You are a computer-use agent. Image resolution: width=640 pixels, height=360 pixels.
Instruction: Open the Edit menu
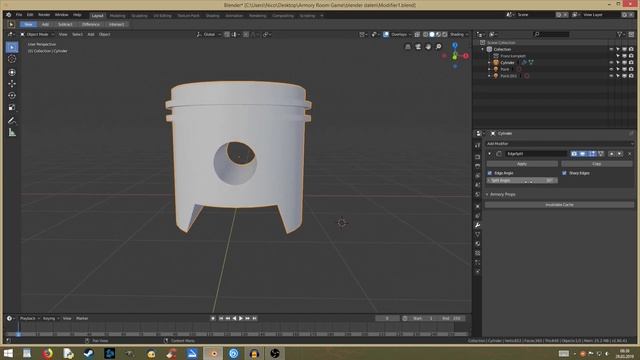coord(30,15)
